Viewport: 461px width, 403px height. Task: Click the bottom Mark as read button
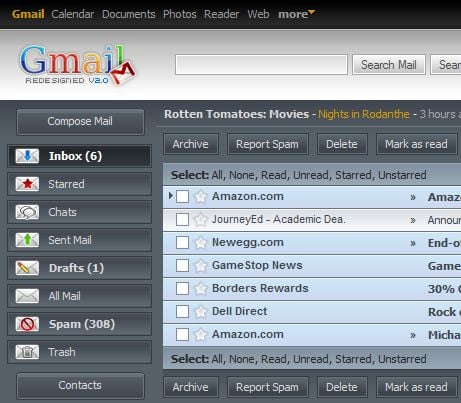(416, 387)
